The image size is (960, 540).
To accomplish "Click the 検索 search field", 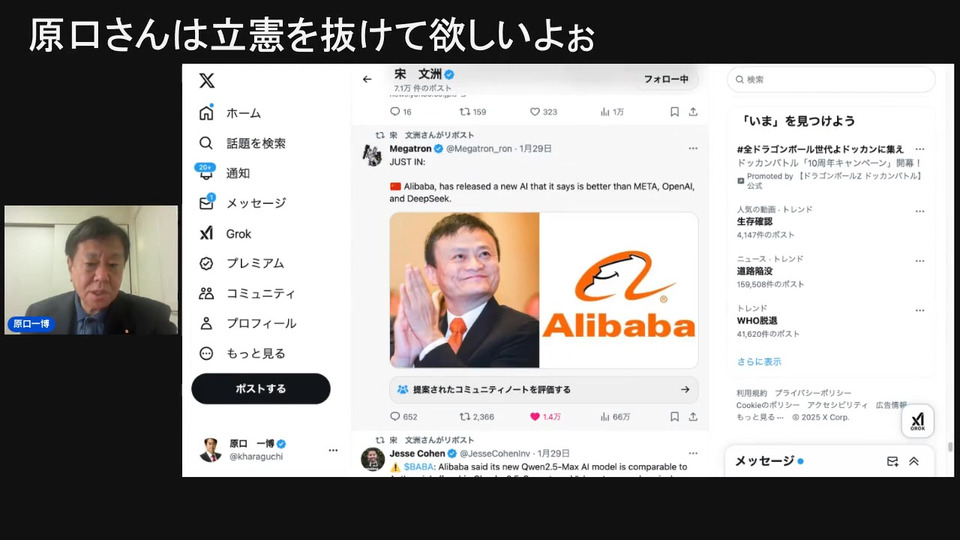I will click(x=831, y=80).
